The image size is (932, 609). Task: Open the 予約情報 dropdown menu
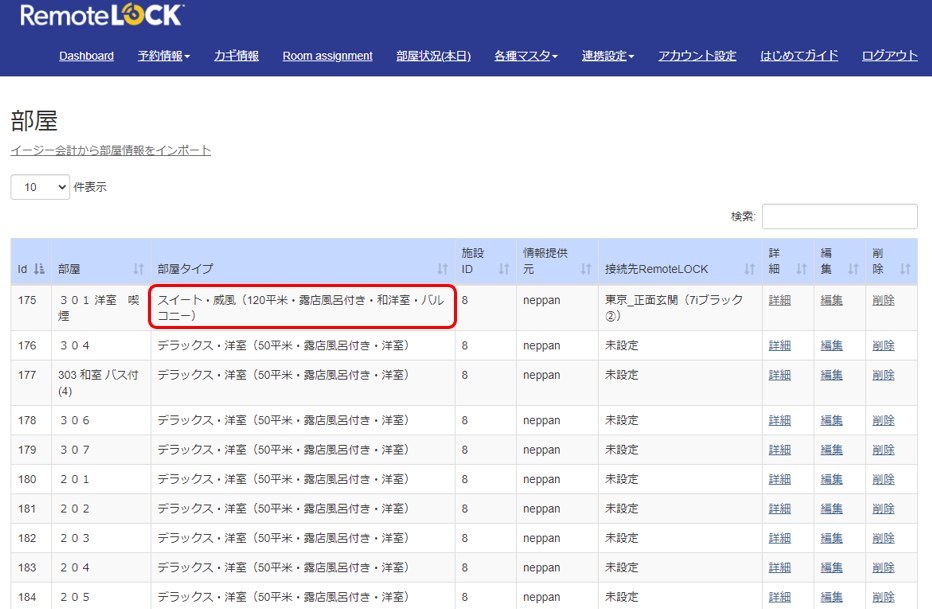pyautogui.click(x=163, y=56)
